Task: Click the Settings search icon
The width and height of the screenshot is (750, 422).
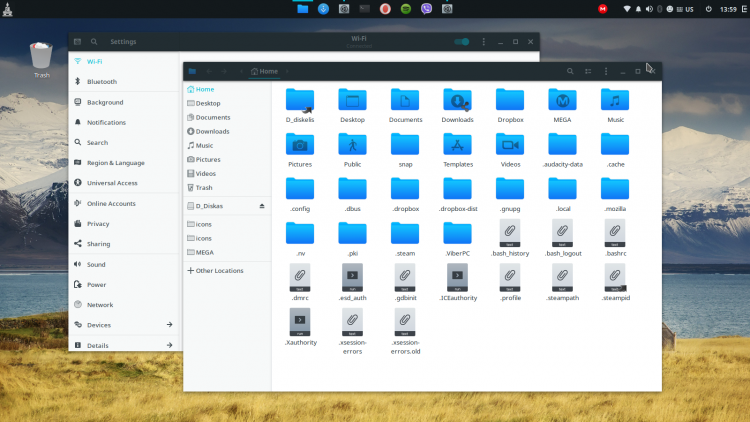Action: (94, 42)
